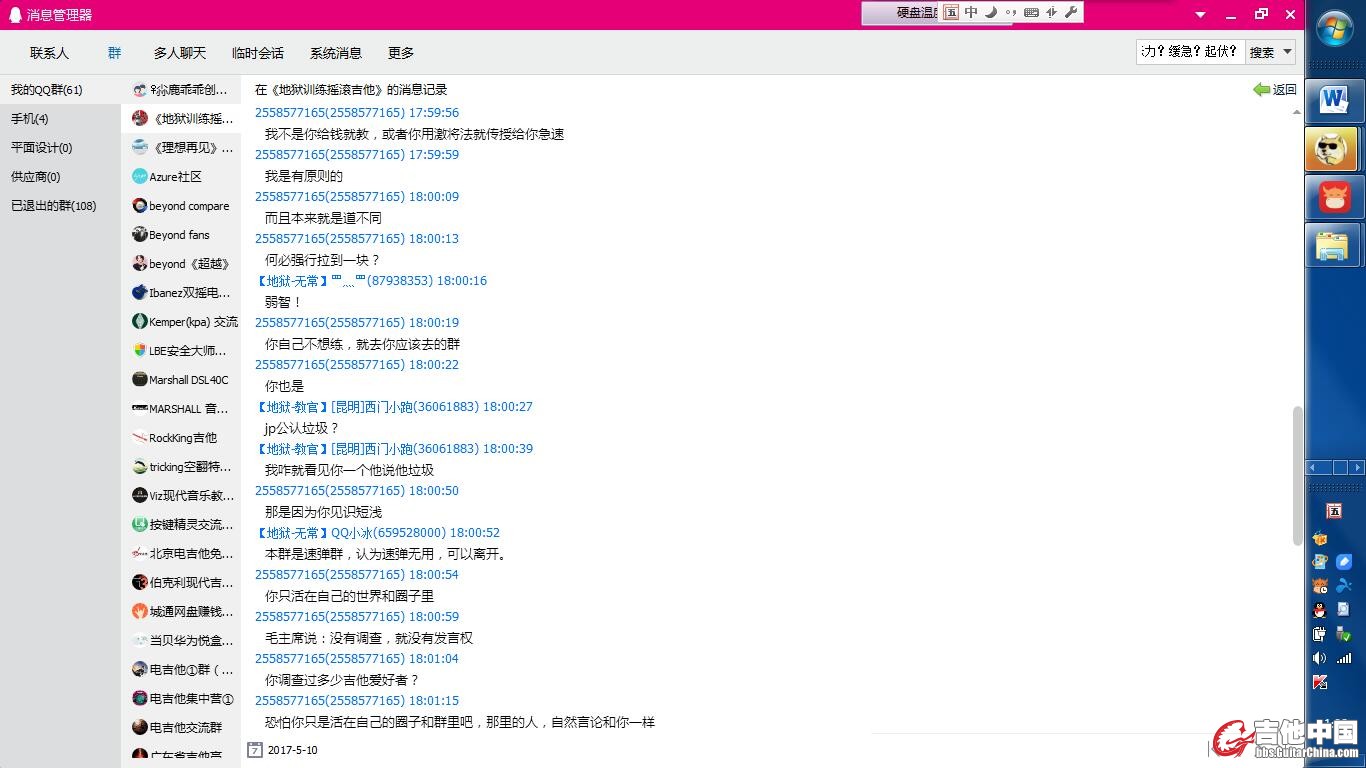
Task: Click sender 【地狱·无常】(87938353) at 18:00:16
Action: [371, 281]
